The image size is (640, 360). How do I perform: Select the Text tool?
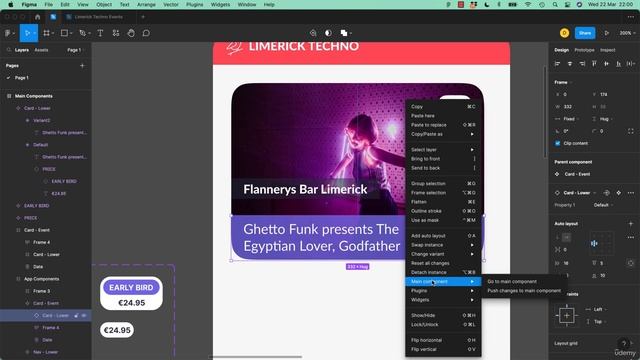[100, 33]
